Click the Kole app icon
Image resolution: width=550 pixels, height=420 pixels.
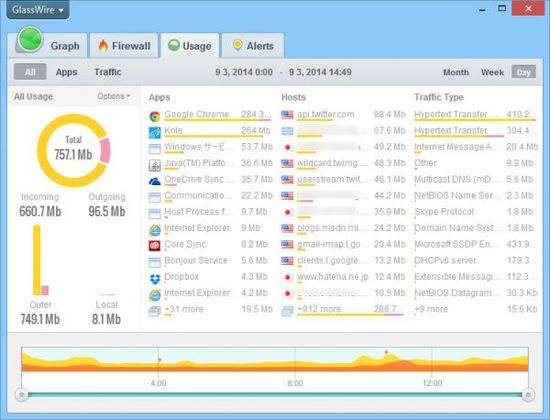coord(154,132)
